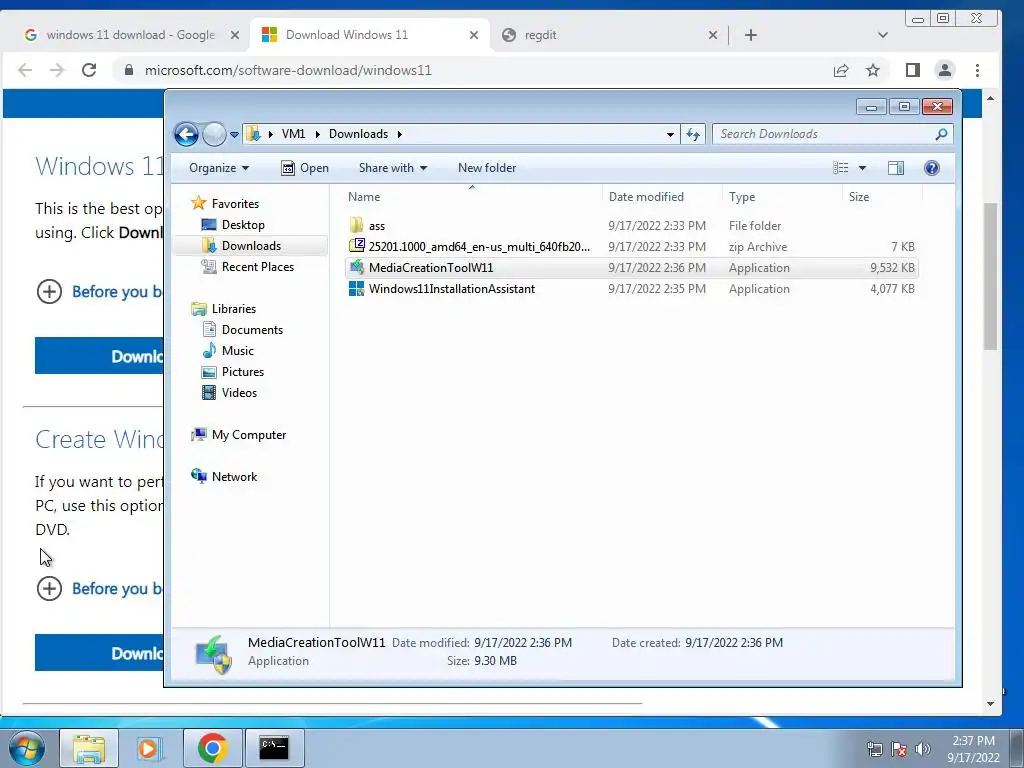Click the ass folder icon
This screenshot has width=1024, height=768.
tap(357, 225)
